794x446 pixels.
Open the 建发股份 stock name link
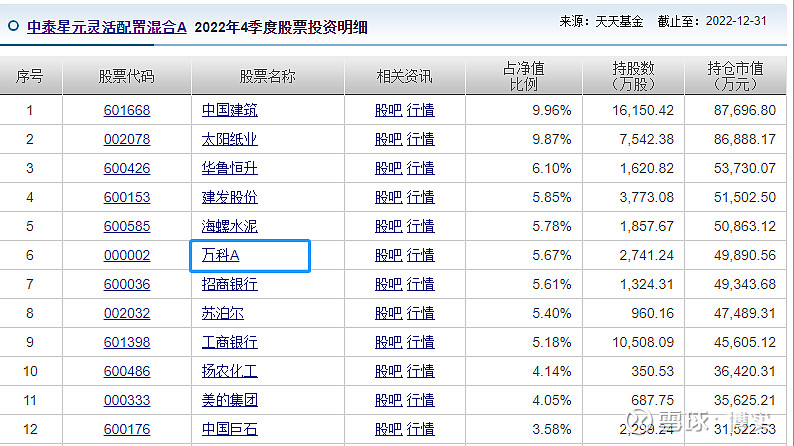pyautogui.click(x=229, y=197)
